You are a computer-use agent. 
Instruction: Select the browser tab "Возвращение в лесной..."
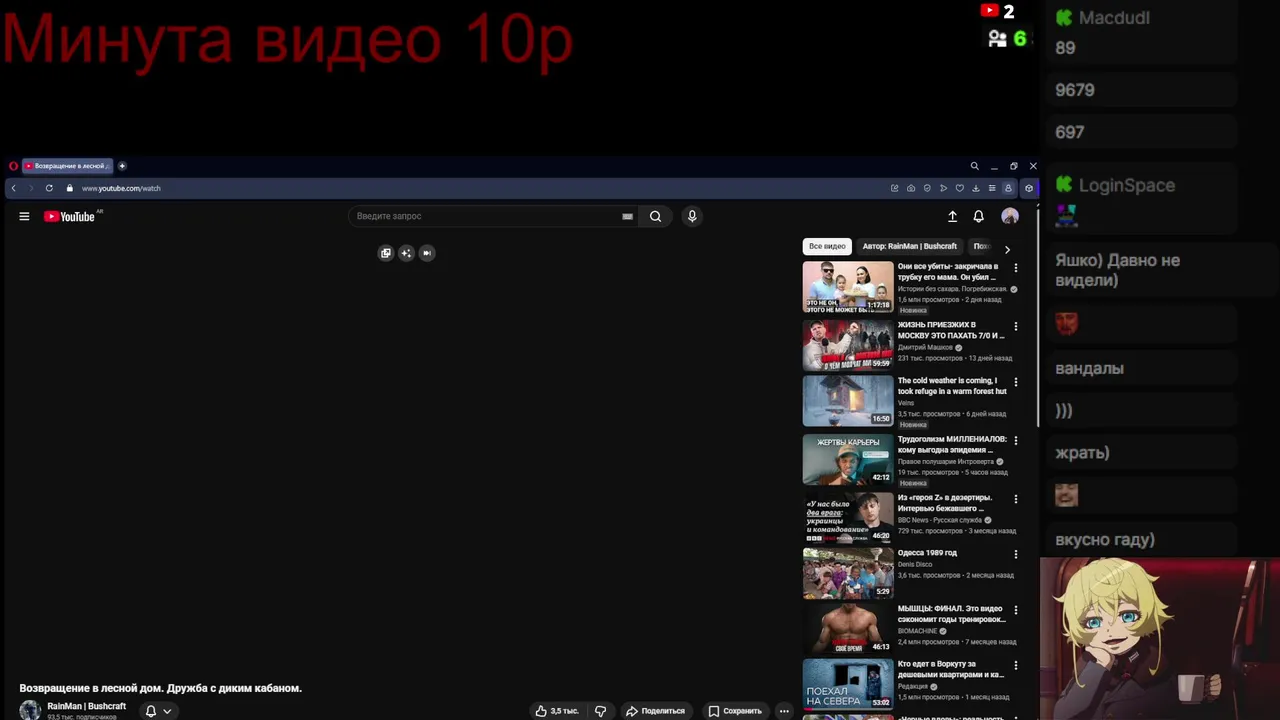(67, 166)
